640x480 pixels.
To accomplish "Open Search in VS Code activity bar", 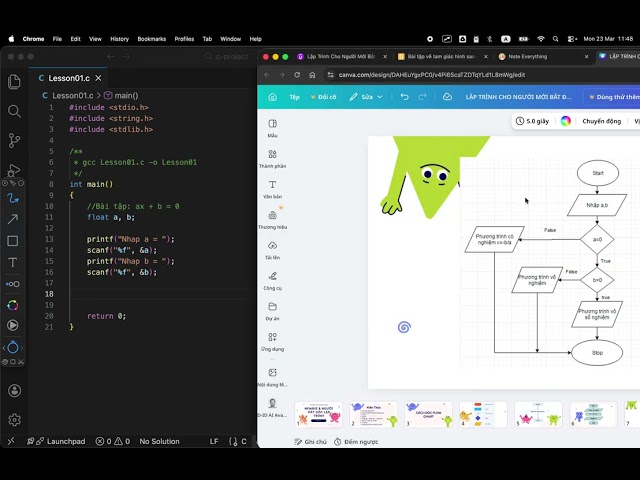I will coord(14,111).
